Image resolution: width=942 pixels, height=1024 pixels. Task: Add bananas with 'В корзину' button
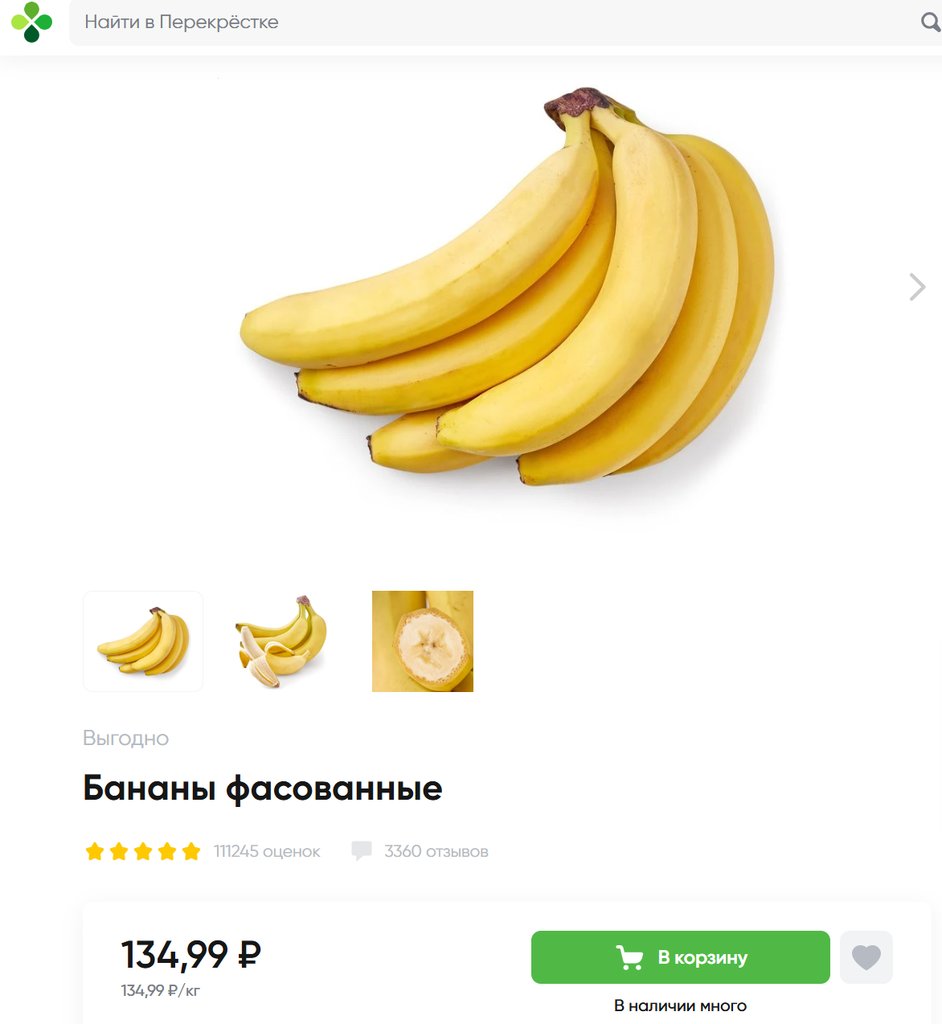(680, 957)
